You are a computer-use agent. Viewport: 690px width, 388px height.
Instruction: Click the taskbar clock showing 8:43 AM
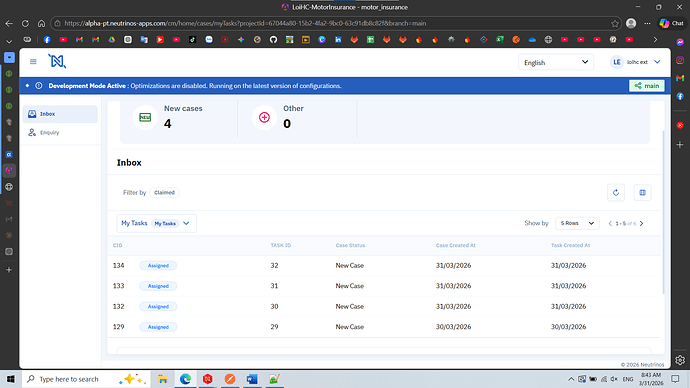tap(651, 379)
